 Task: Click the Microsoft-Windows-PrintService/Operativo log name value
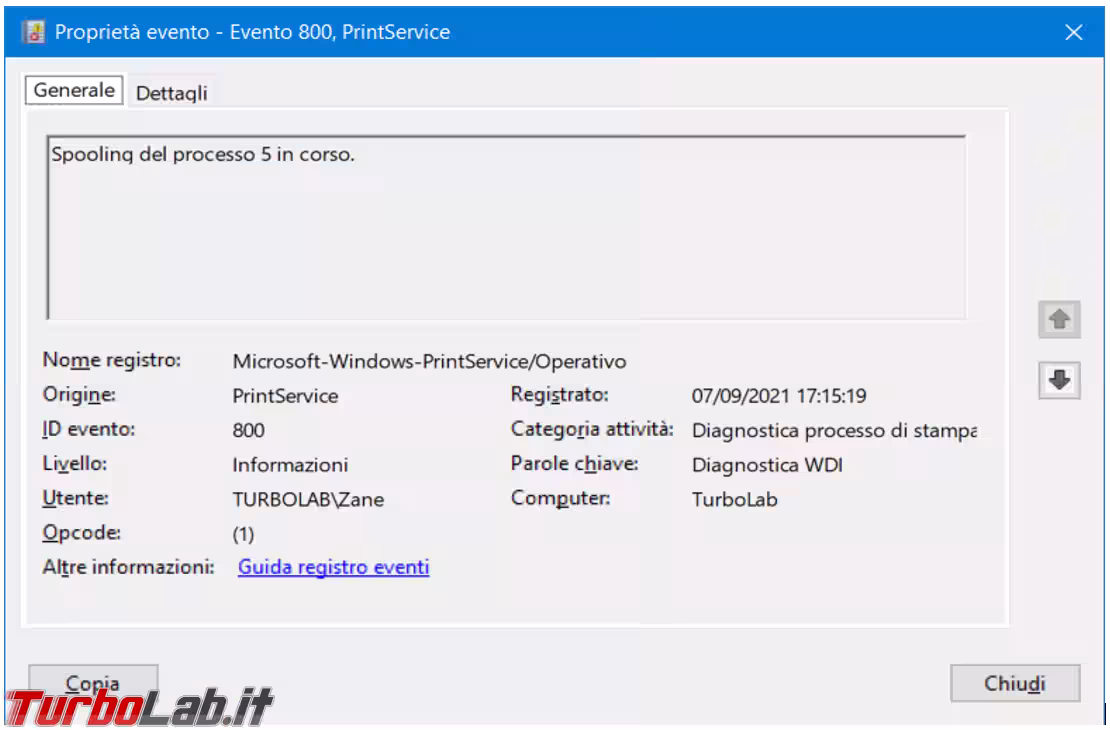pos(429,361)
